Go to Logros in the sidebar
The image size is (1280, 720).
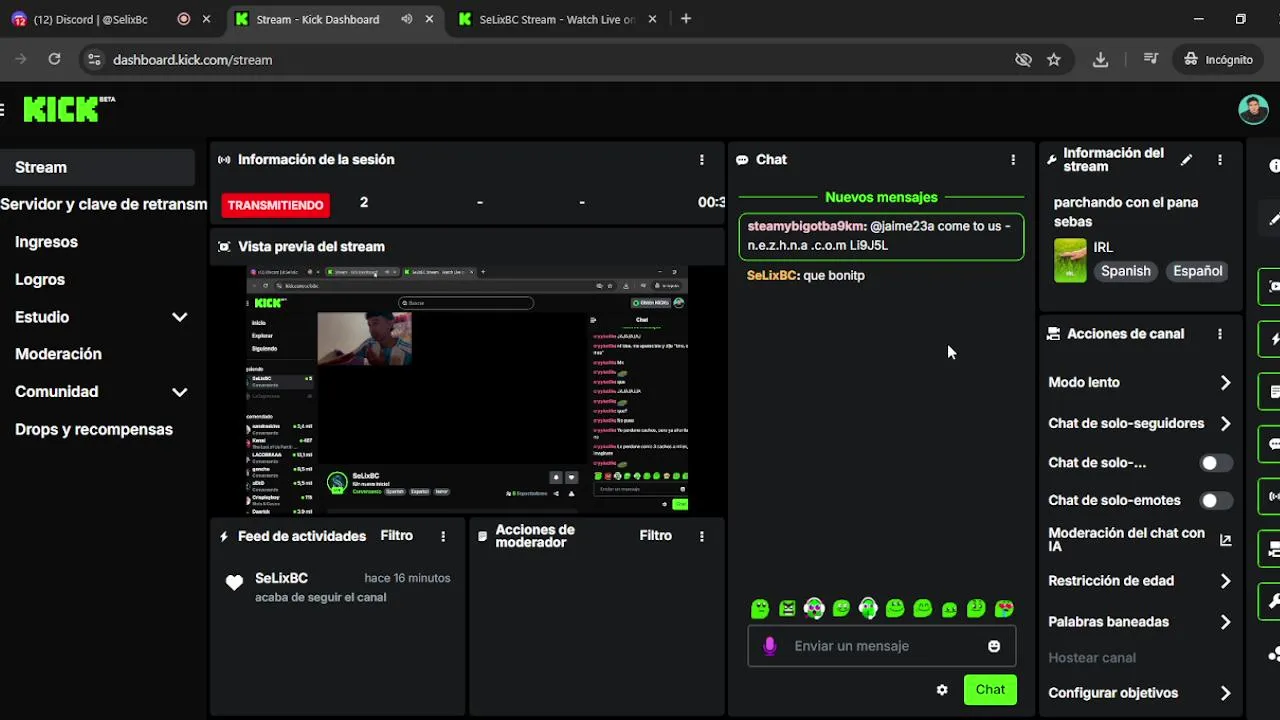click(40, 280)
